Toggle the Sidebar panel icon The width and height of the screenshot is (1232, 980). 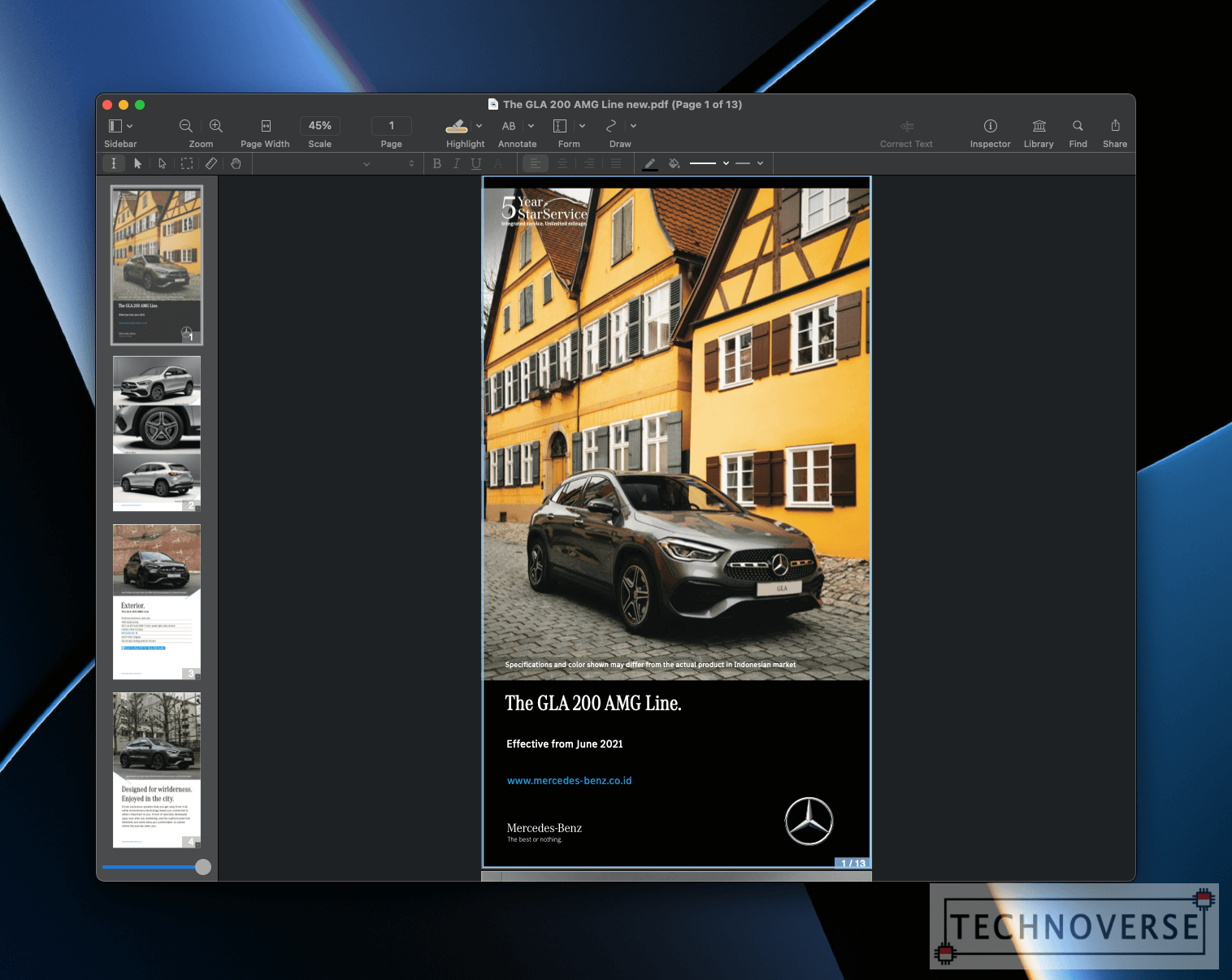115,126
